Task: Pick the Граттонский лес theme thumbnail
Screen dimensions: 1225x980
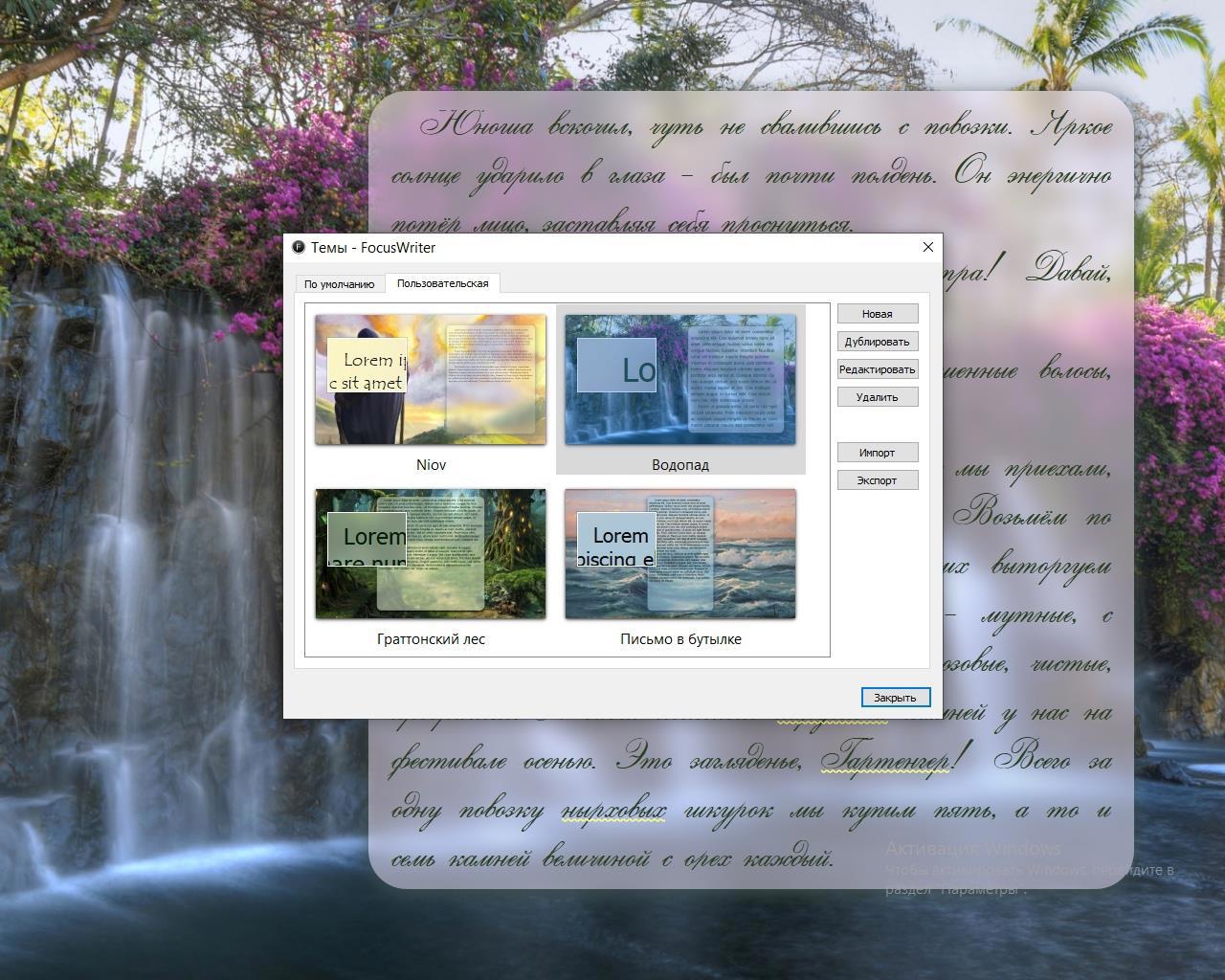Action: 431,554
